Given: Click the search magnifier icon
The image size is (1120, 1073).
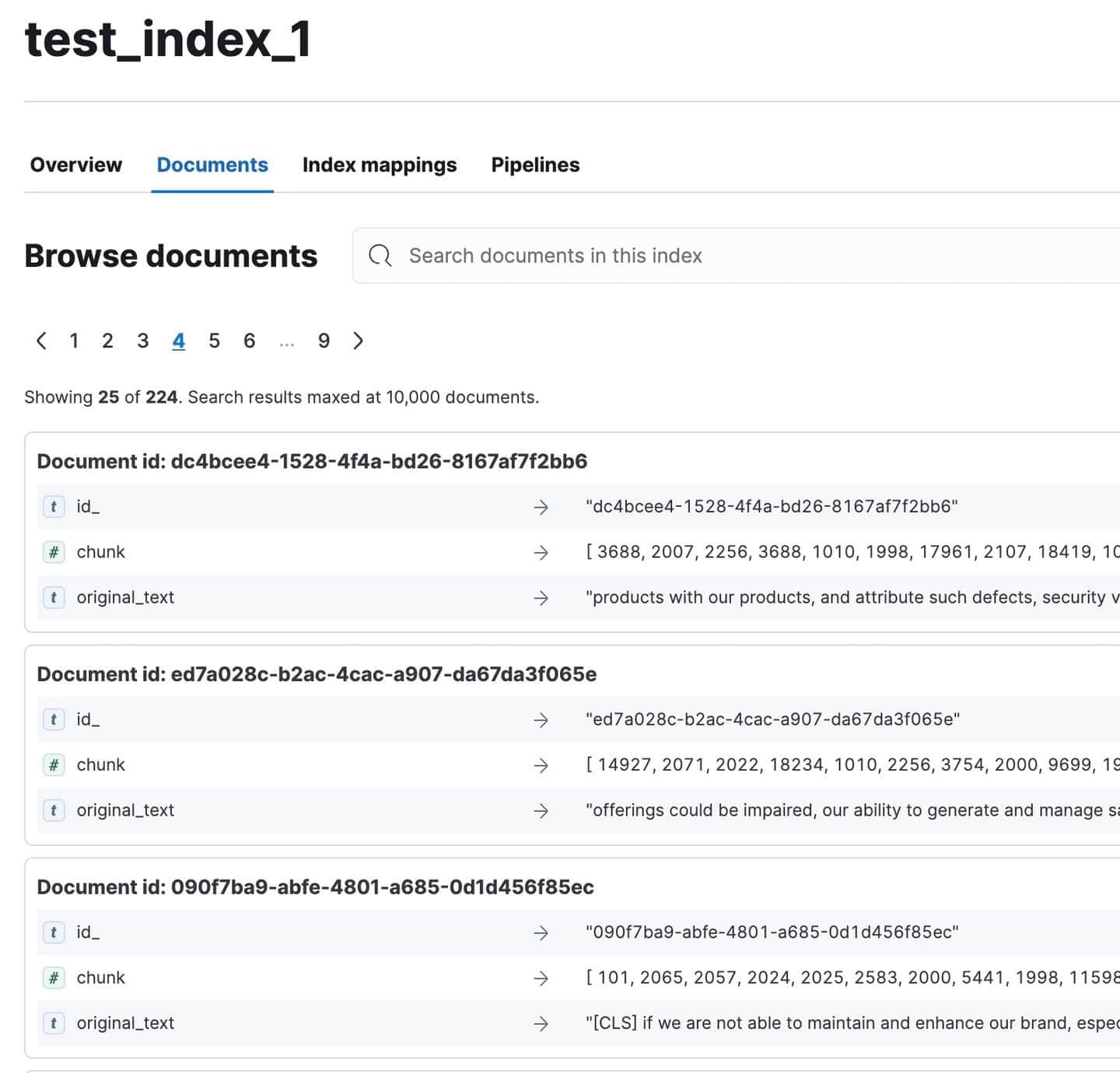Looking at the screenshot, I should point(380,255).
